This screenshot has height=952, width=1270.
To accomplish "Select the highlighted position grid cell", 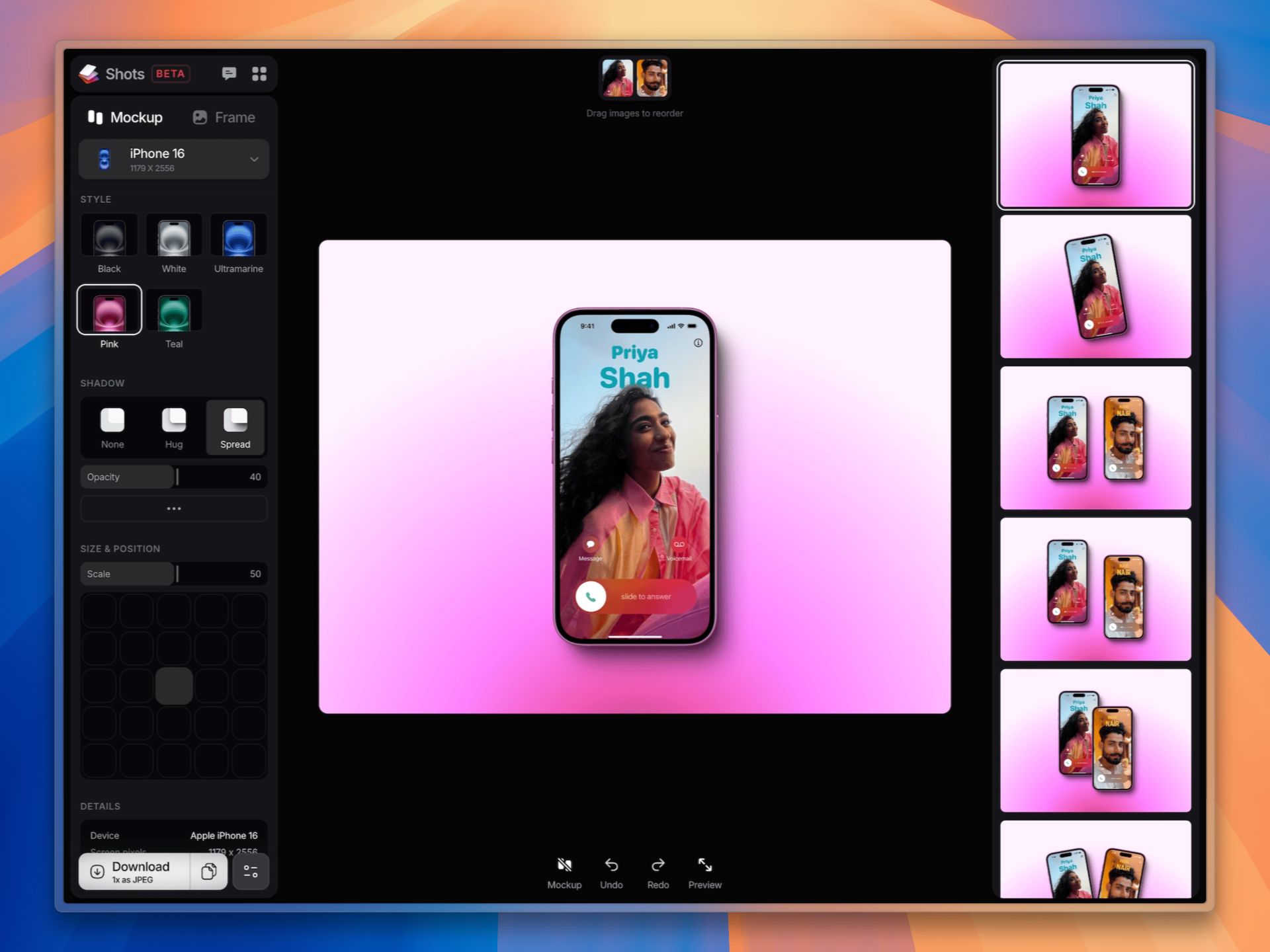I will 174,686.
